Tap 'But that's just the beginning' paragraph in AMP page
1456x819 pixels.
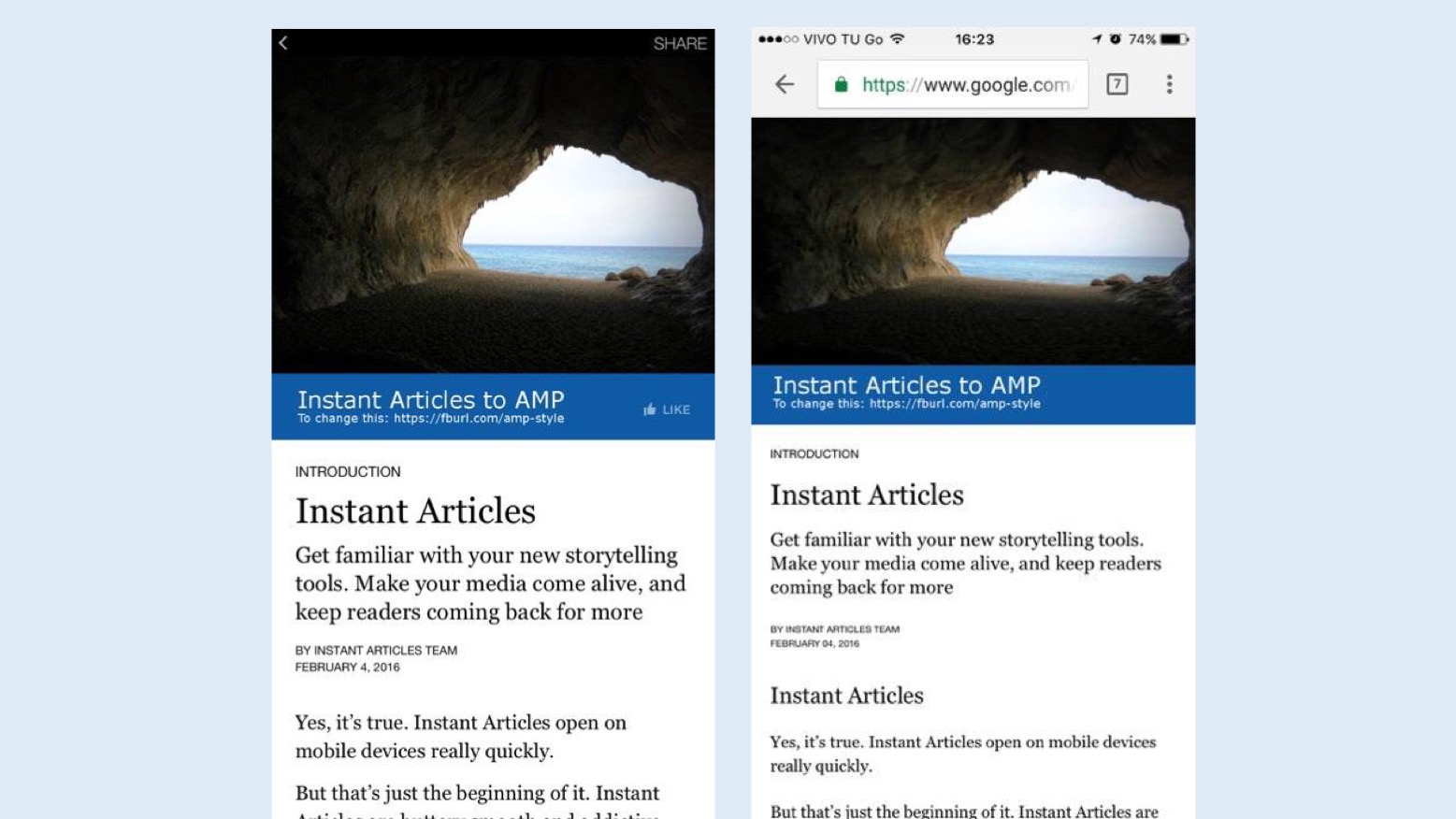964,811
